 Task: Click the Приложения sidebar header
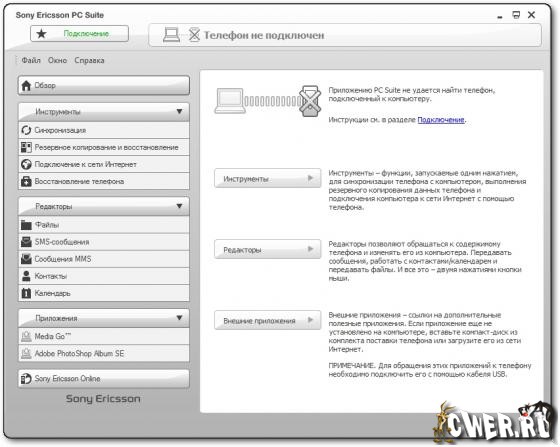[x=104, y=318]
